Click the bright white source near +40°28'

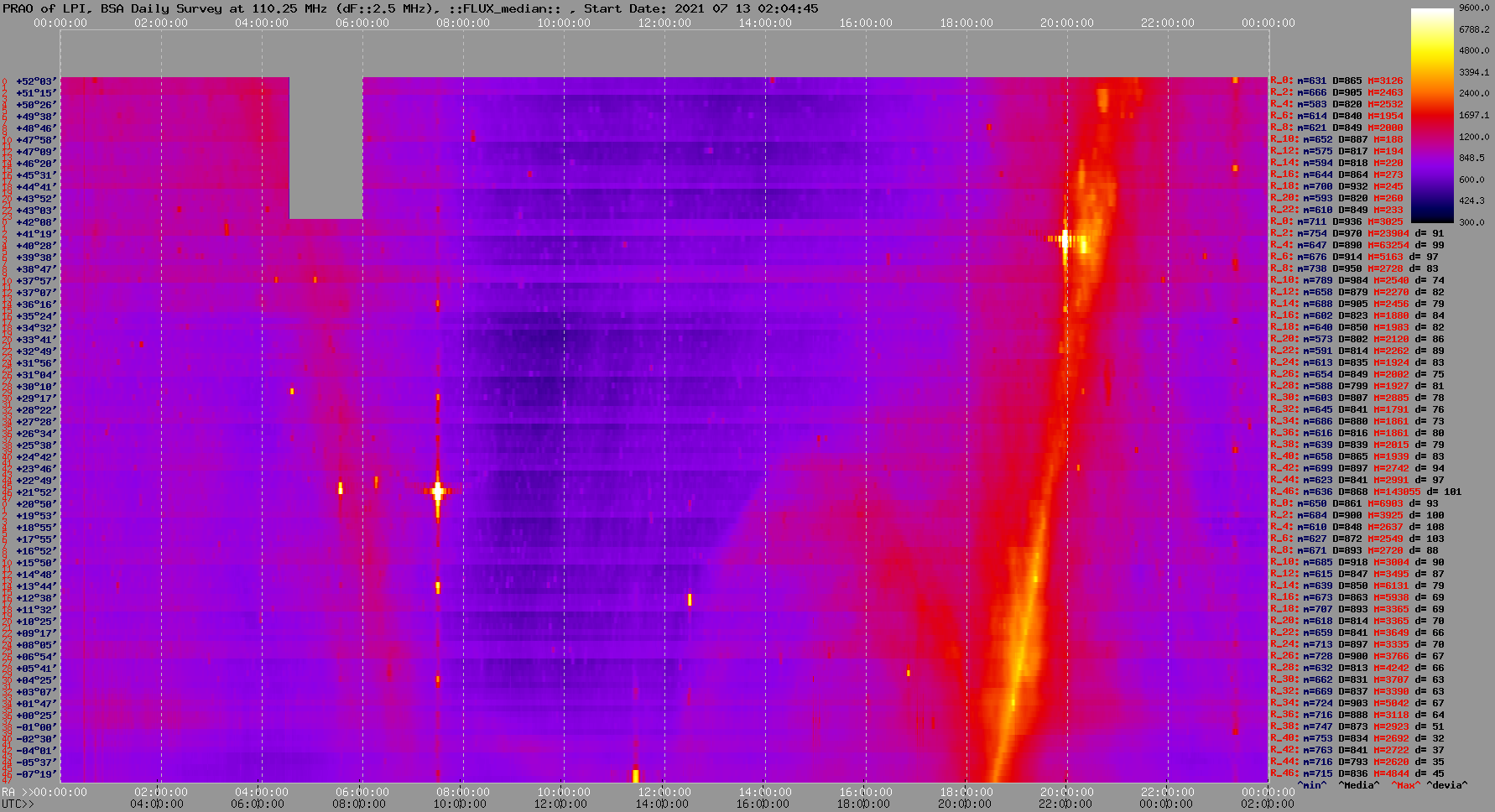pyautogui.click(x=1065, y=240)
